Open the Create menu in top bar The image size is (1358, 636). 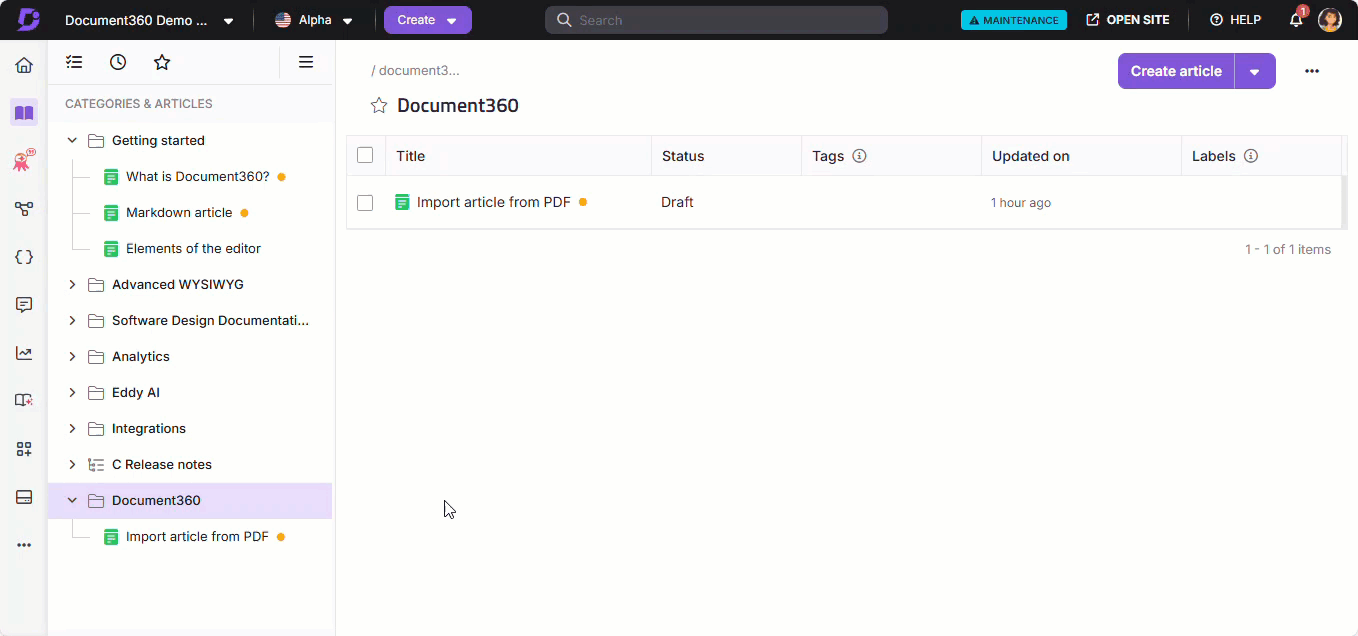pyautogui.click(x=427, y=20)
